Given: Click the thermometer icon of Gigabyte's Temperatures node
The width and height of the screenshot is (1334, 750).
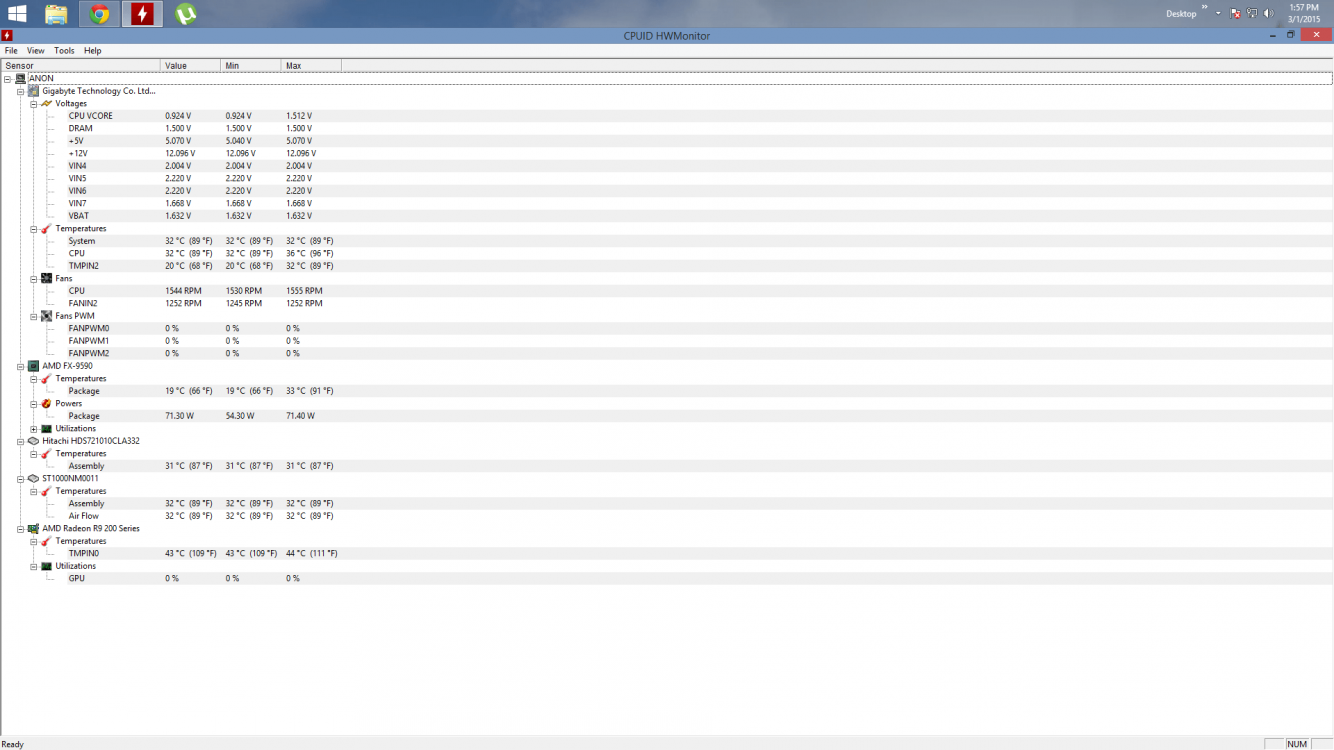Looking at the screenshot, I should (46, 228).
